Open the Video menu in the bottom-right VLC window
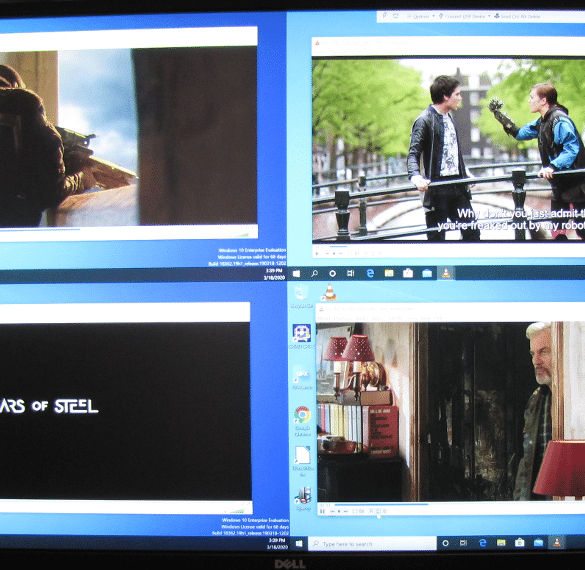585x570 pixels. click(x=378, y=318)
